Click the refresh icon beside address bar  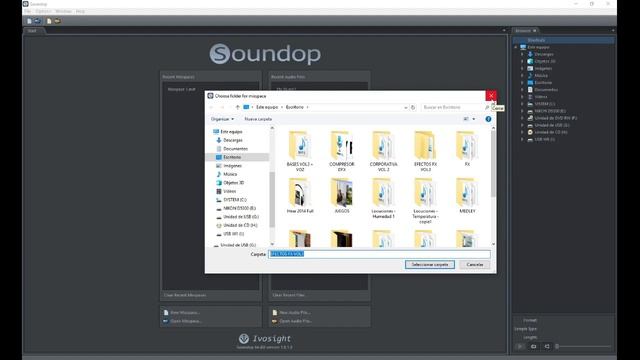tap(413, 107)
